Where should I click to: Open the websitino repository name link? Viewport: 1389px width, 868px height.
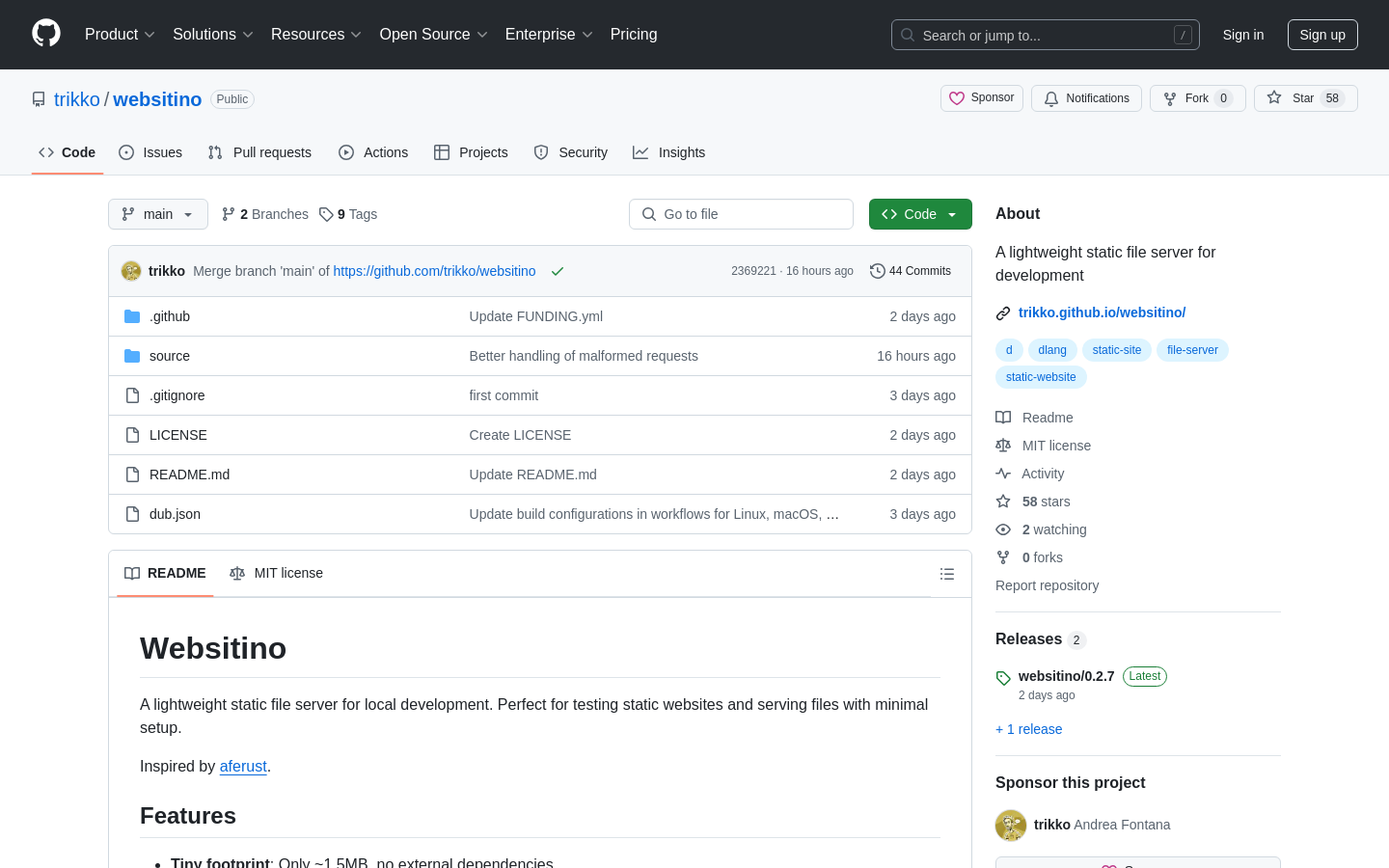(157, 99)
